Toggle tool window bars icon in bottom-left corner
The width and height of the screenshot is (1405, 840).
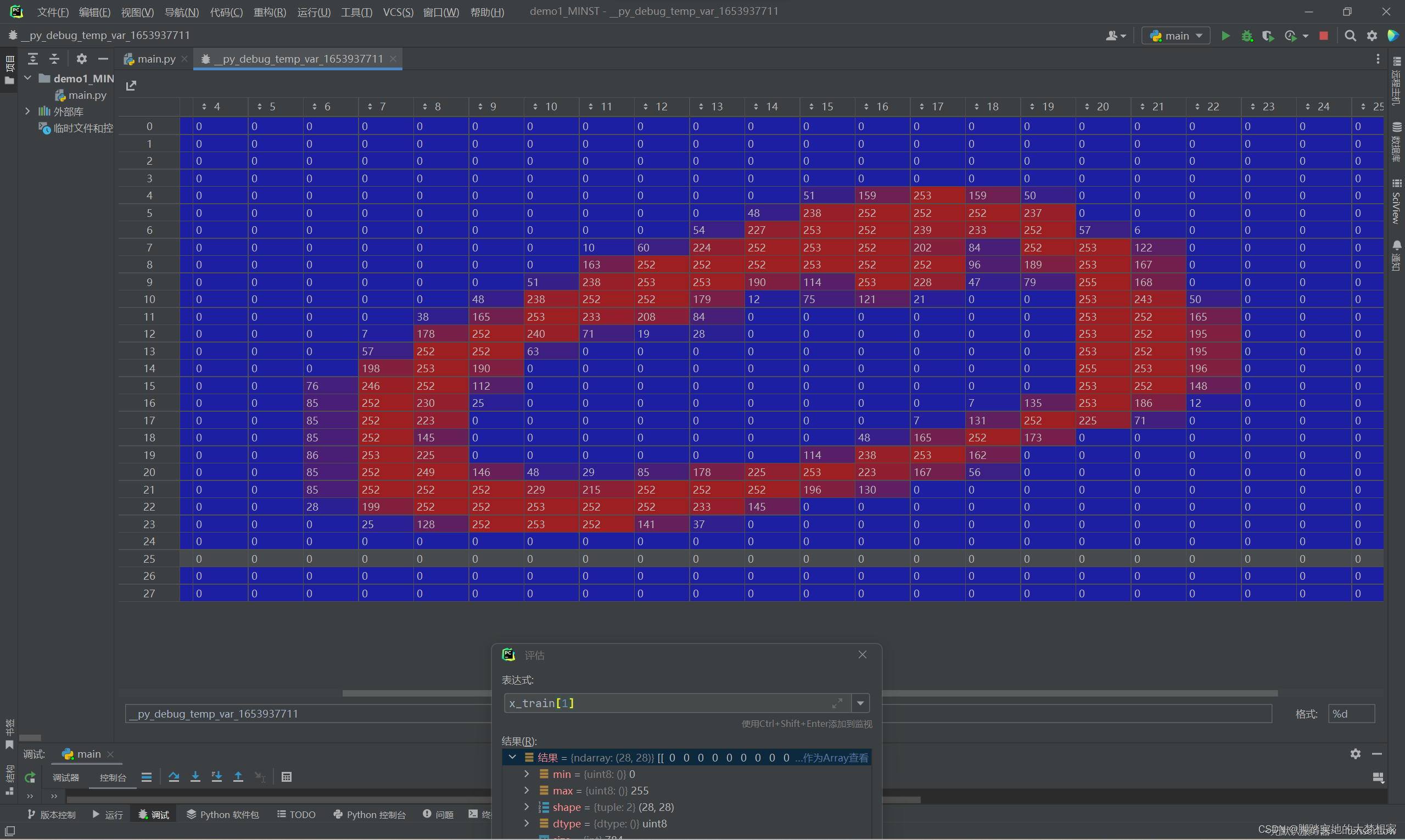point(10,830)
